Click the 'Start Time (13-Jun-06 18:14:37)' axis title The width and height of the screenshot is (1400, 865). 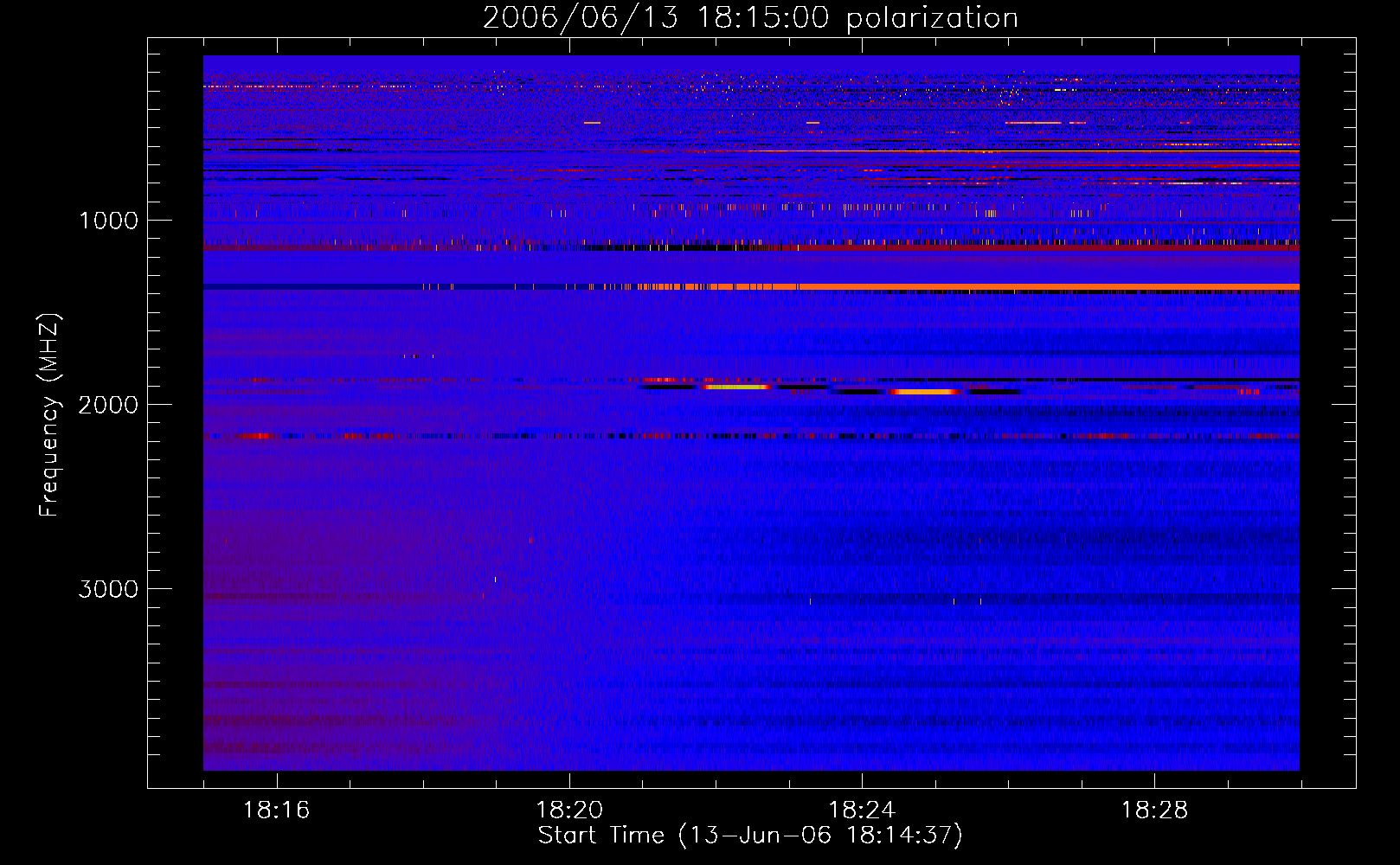coord(750,836)
